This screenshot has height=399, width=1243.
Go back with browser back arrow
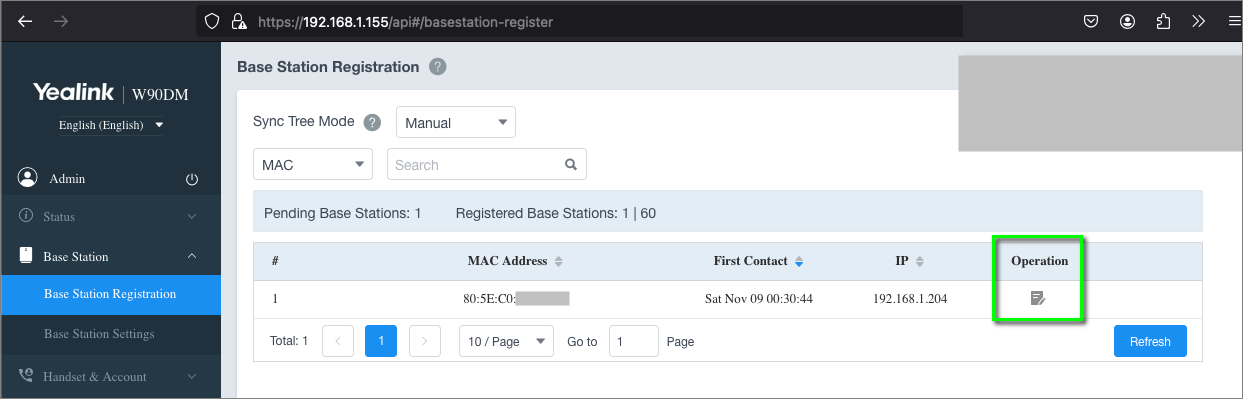point(24,21)
